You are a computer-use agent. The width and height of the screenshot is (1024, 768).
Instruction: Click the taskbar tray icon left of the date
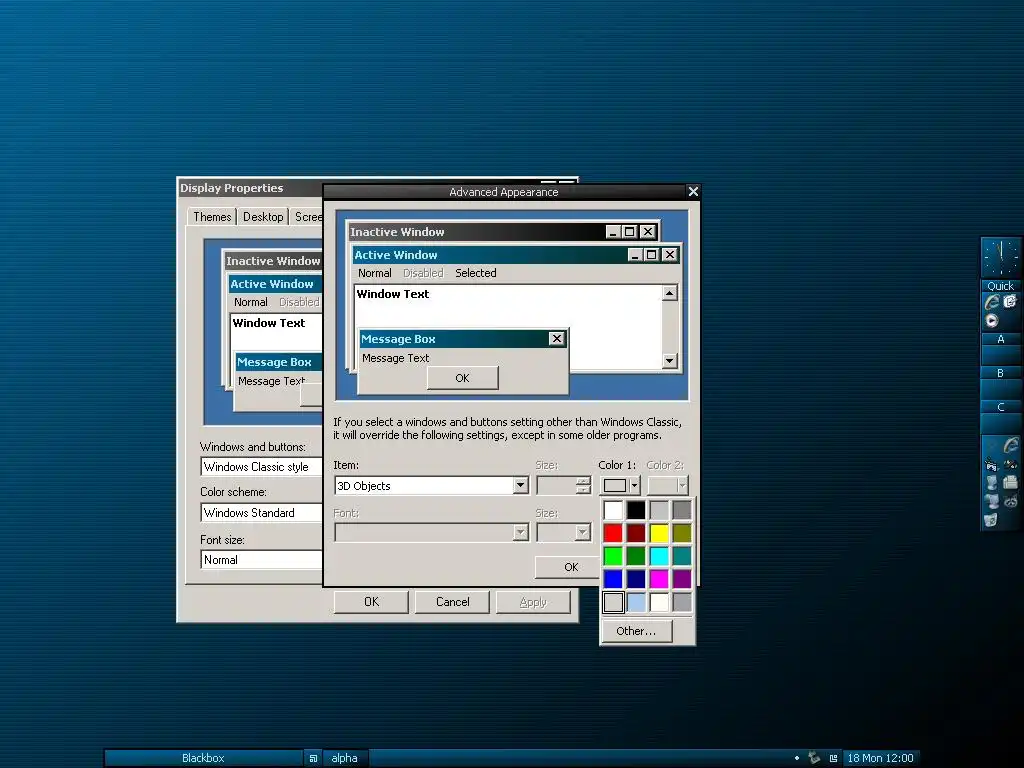[833, 758]
